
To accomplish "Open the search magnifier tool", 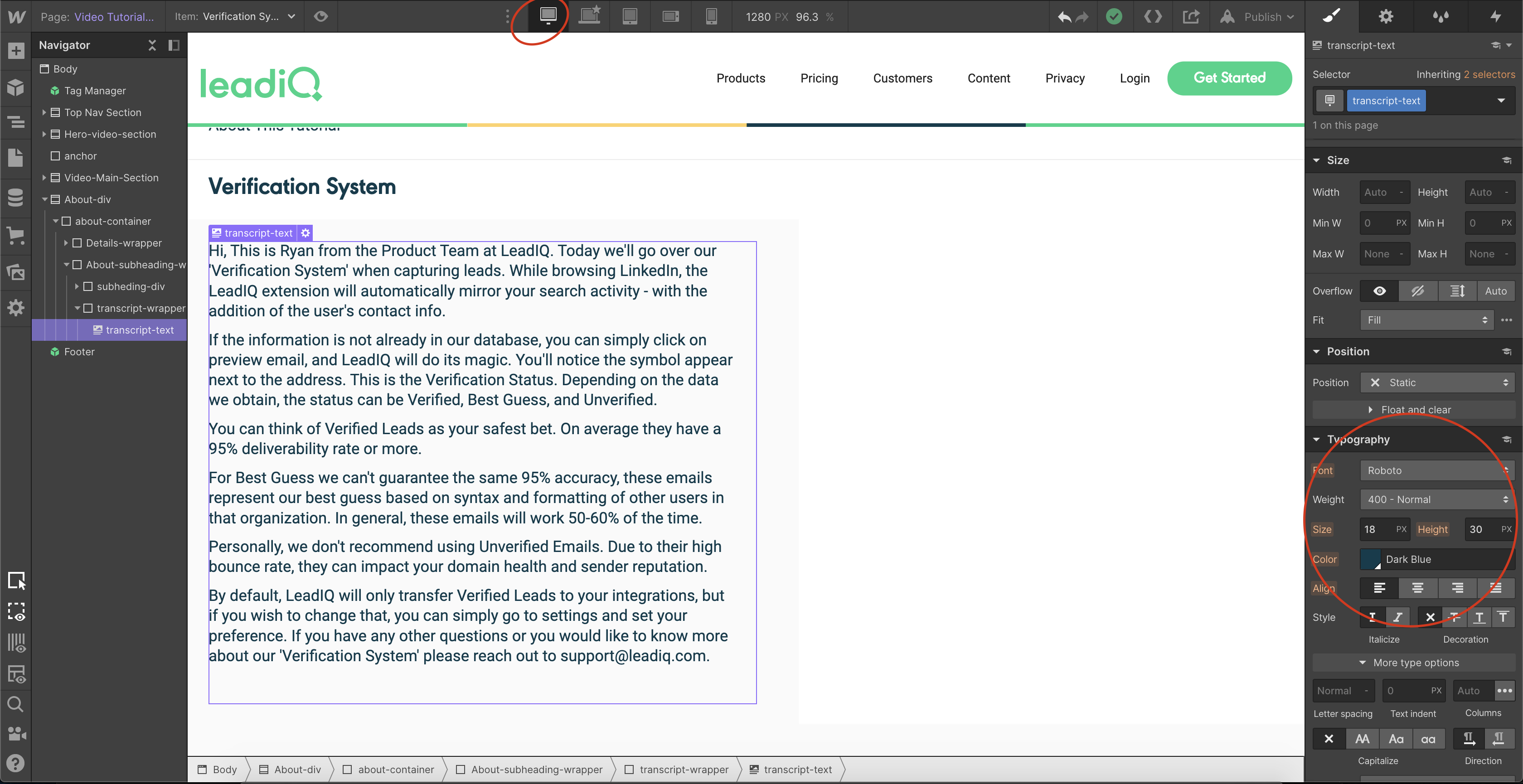I will [x=16, y=704].
